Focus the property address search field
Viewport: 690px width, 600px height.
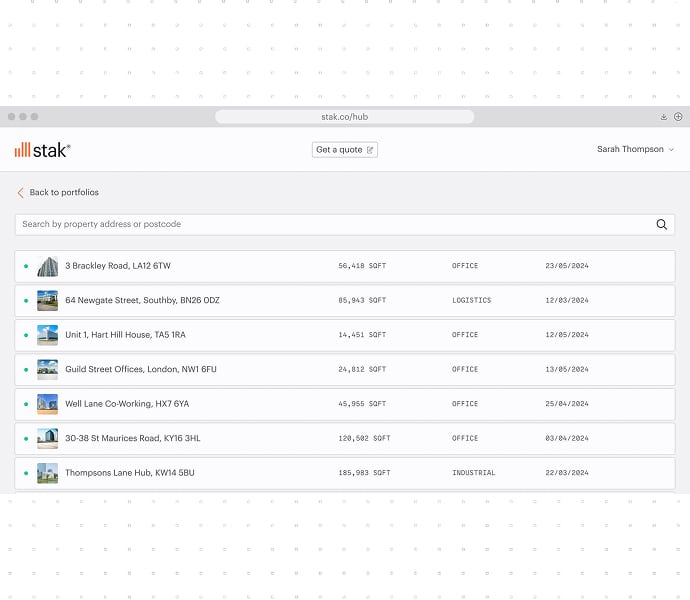[x=345, y=225]
